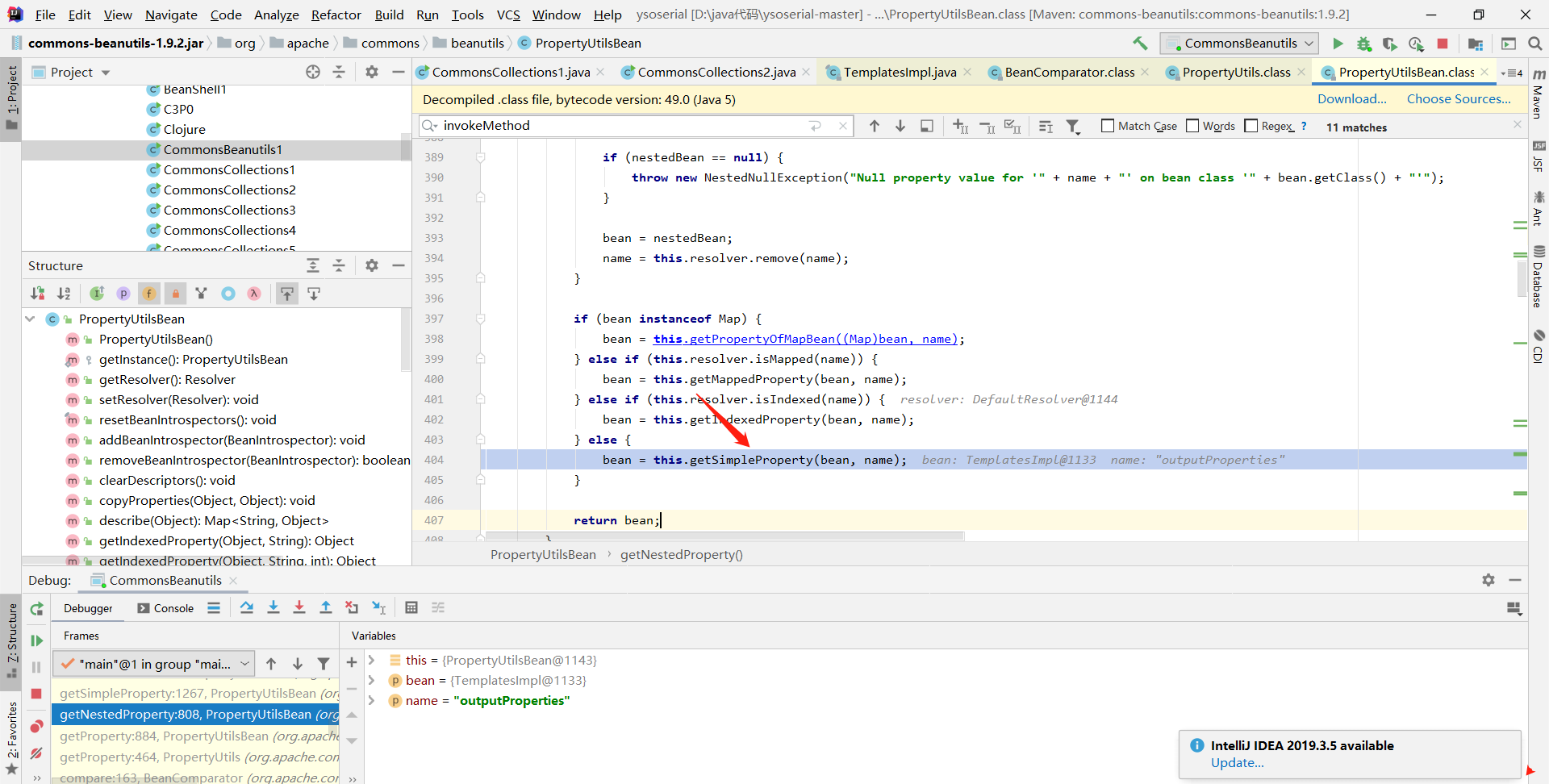Click the Choose Sources link
Screen dimensions: 1549x784
(1459, 99)
